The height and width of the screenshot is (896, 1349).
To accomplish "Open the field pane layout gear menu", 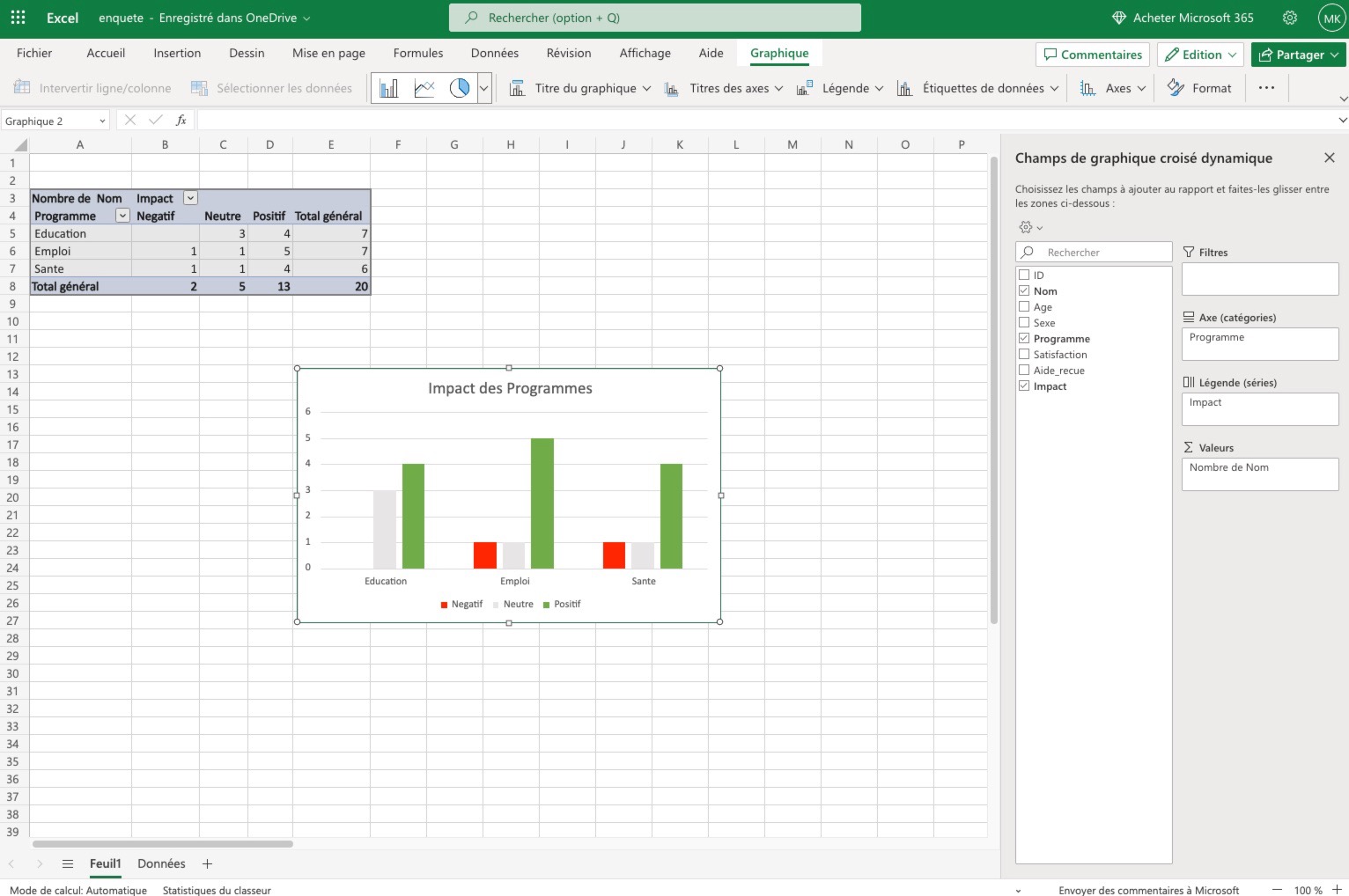I will (1030, 227).
